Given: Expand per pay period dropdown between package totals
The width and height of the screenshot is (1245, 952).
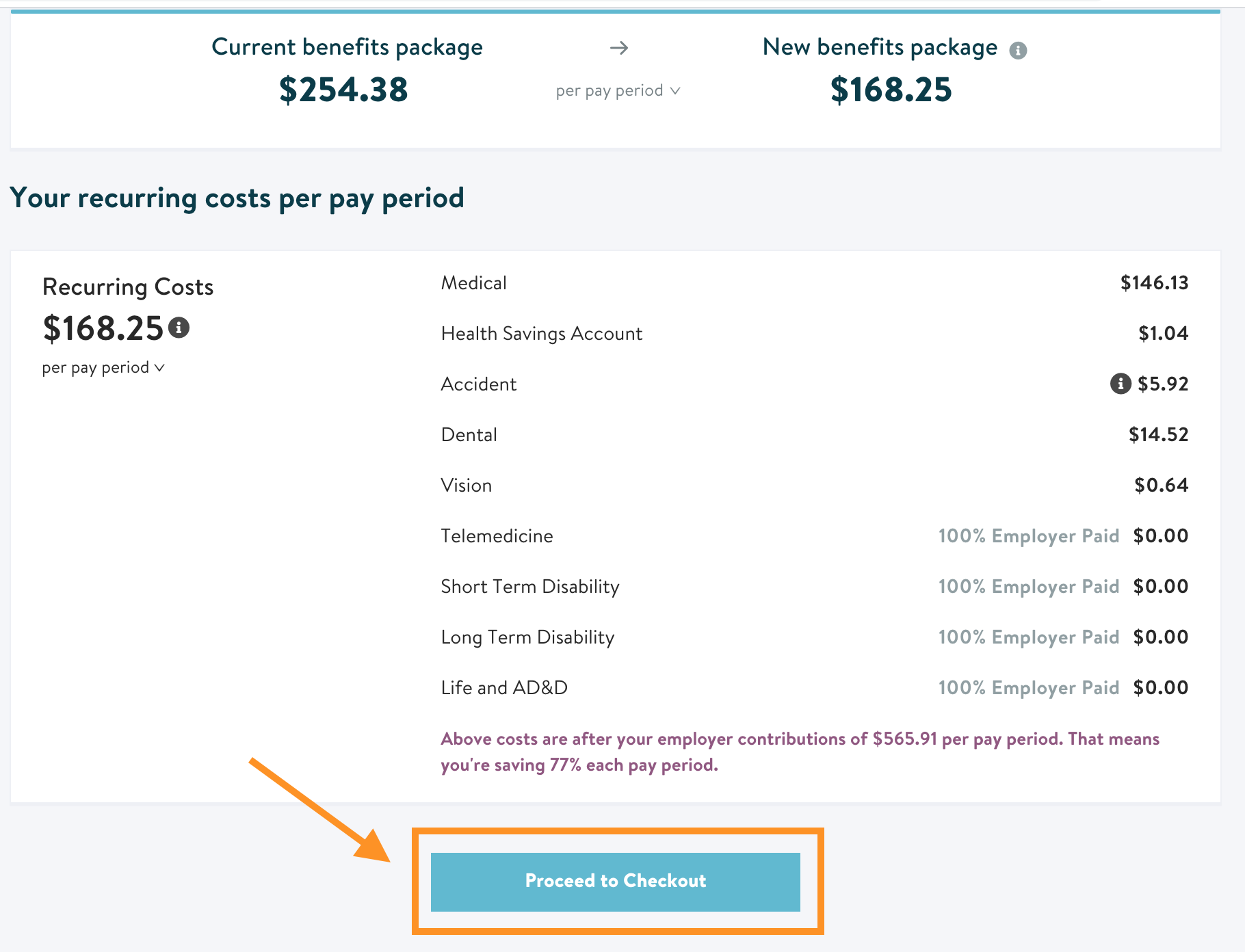Looking at the screenshot, I should pyautogui.click(x=618, y=91).
